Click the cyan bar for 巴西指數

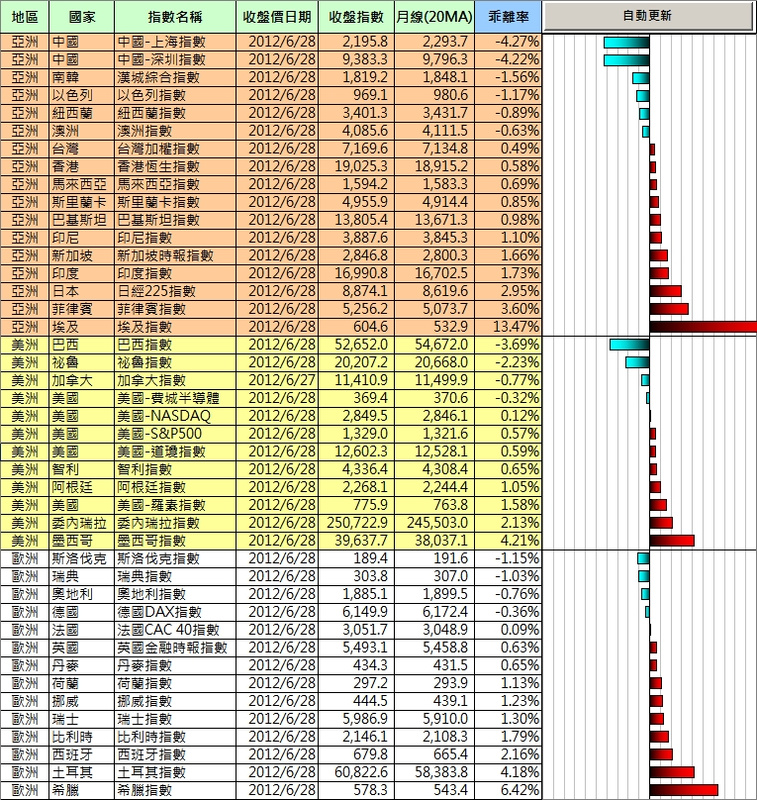[x=629, y=345]
